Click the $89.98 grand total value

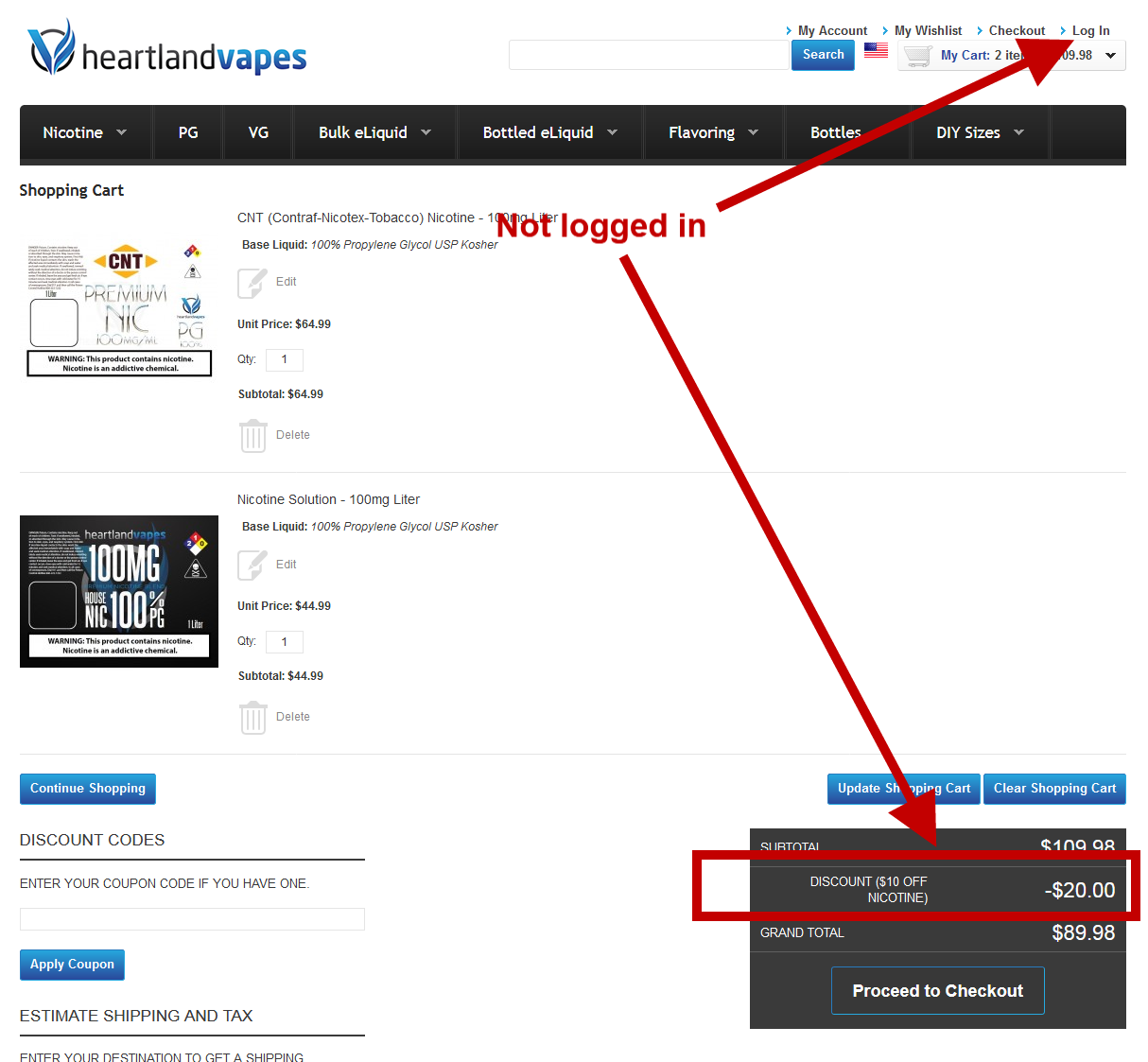click(1084, 933)
